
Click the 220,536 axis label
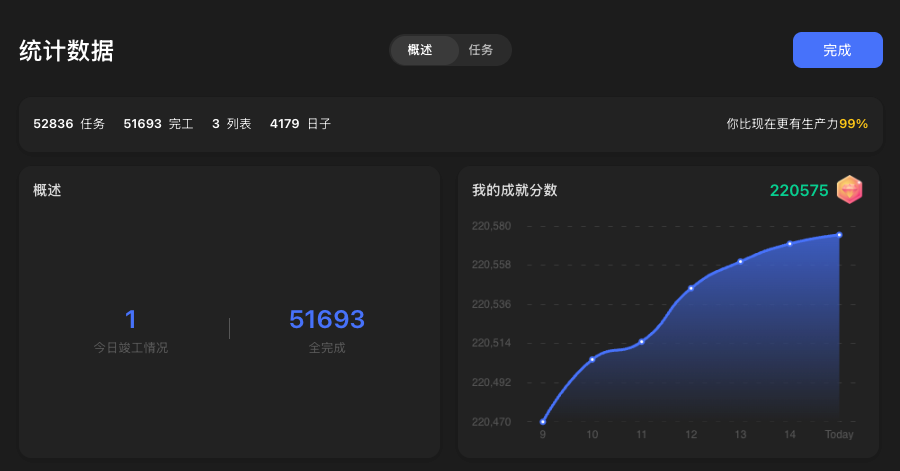491,304
